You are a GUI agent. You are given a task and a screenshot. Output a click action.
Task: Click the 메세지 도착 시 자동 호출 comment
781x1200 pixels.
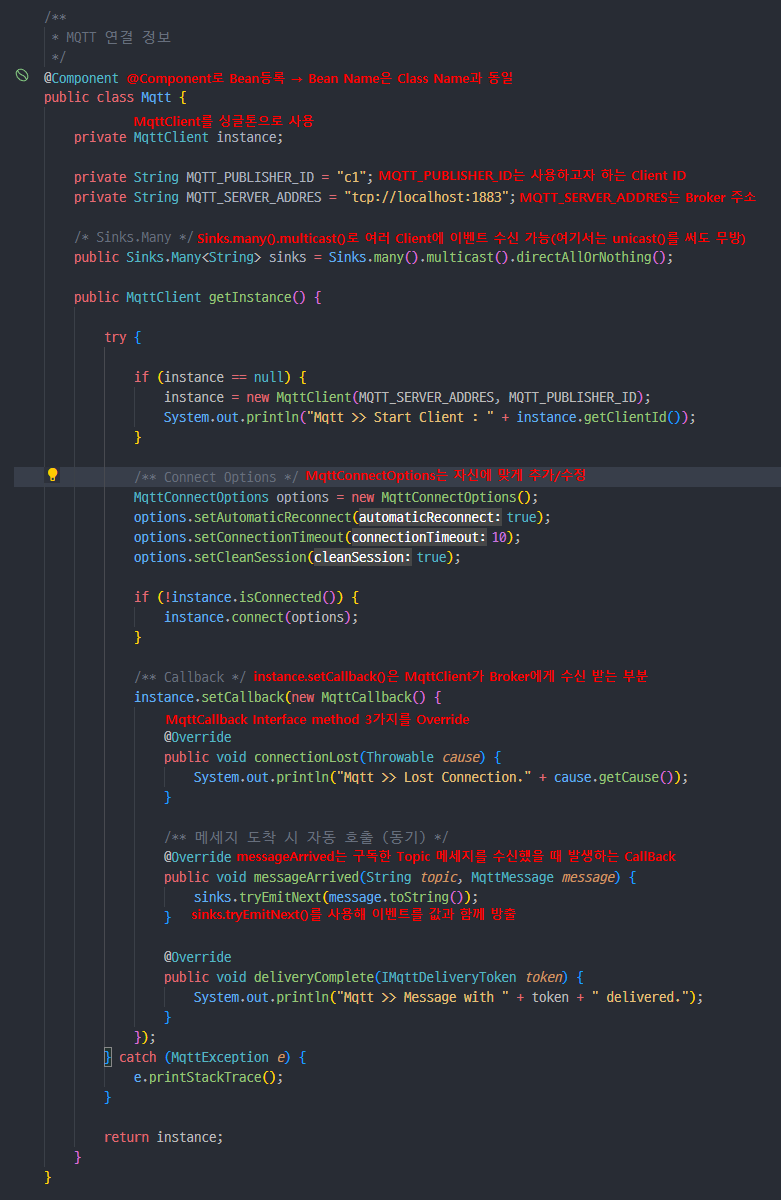(306, 837)
